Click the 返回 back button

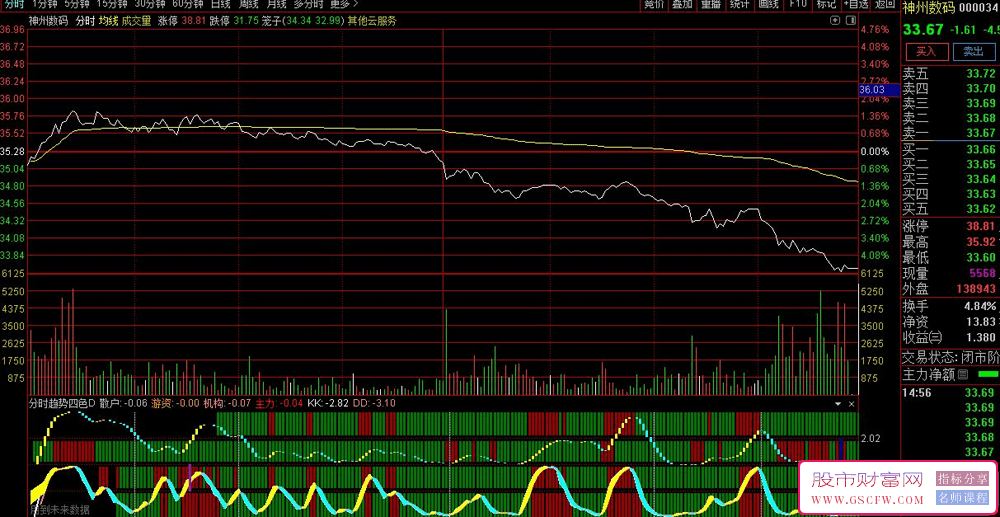pos(884,4)
